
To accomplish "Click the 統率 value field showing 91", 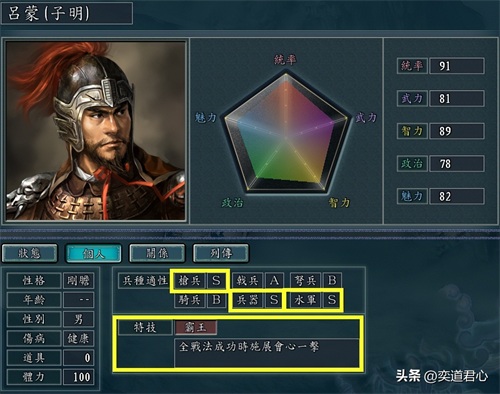I will click(x=457, y=66).
